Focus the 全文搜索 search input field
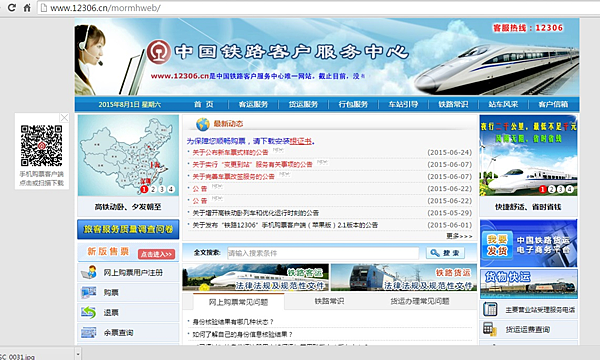This screenshot has width=600, height=360. [x=323, y=253]
